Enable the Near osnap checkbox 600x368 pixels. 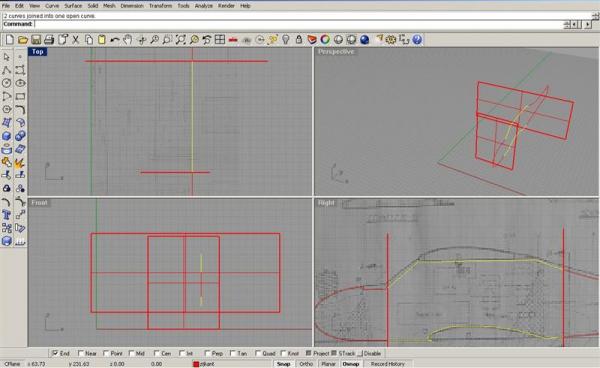coord(81,353)
